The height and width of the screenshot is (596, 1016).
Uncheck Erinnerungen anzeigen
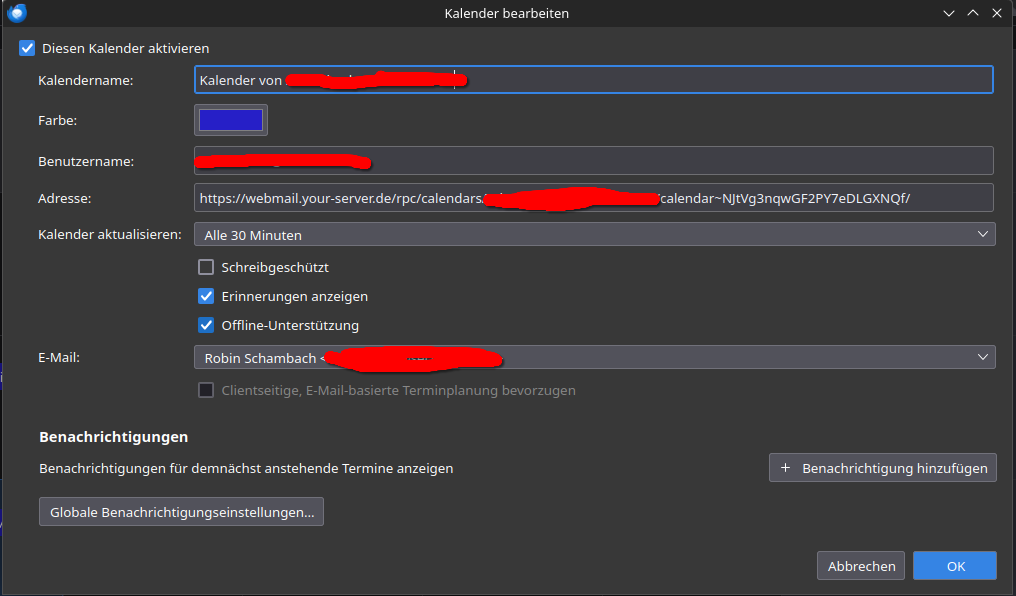click(x=206, y=296)
